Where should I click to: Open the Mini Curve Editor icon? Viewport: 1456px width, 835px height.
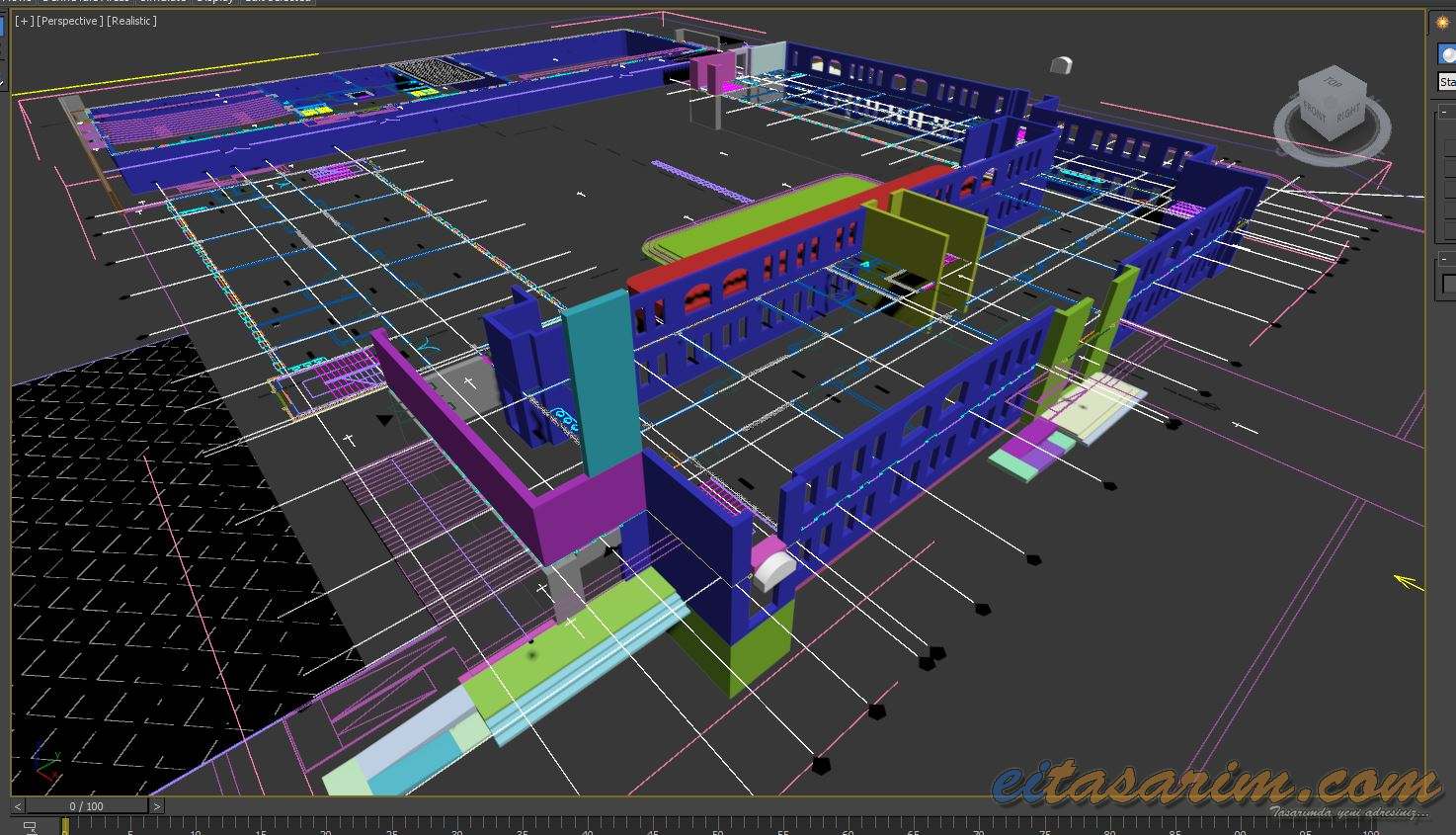29,826
